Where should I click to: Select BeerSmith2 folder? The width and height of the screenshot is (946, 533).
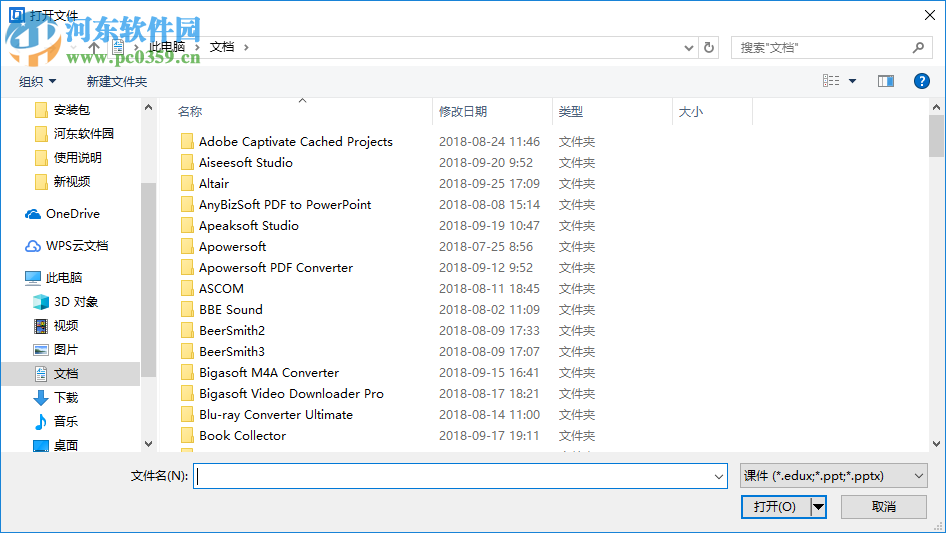tap(232, 331)
